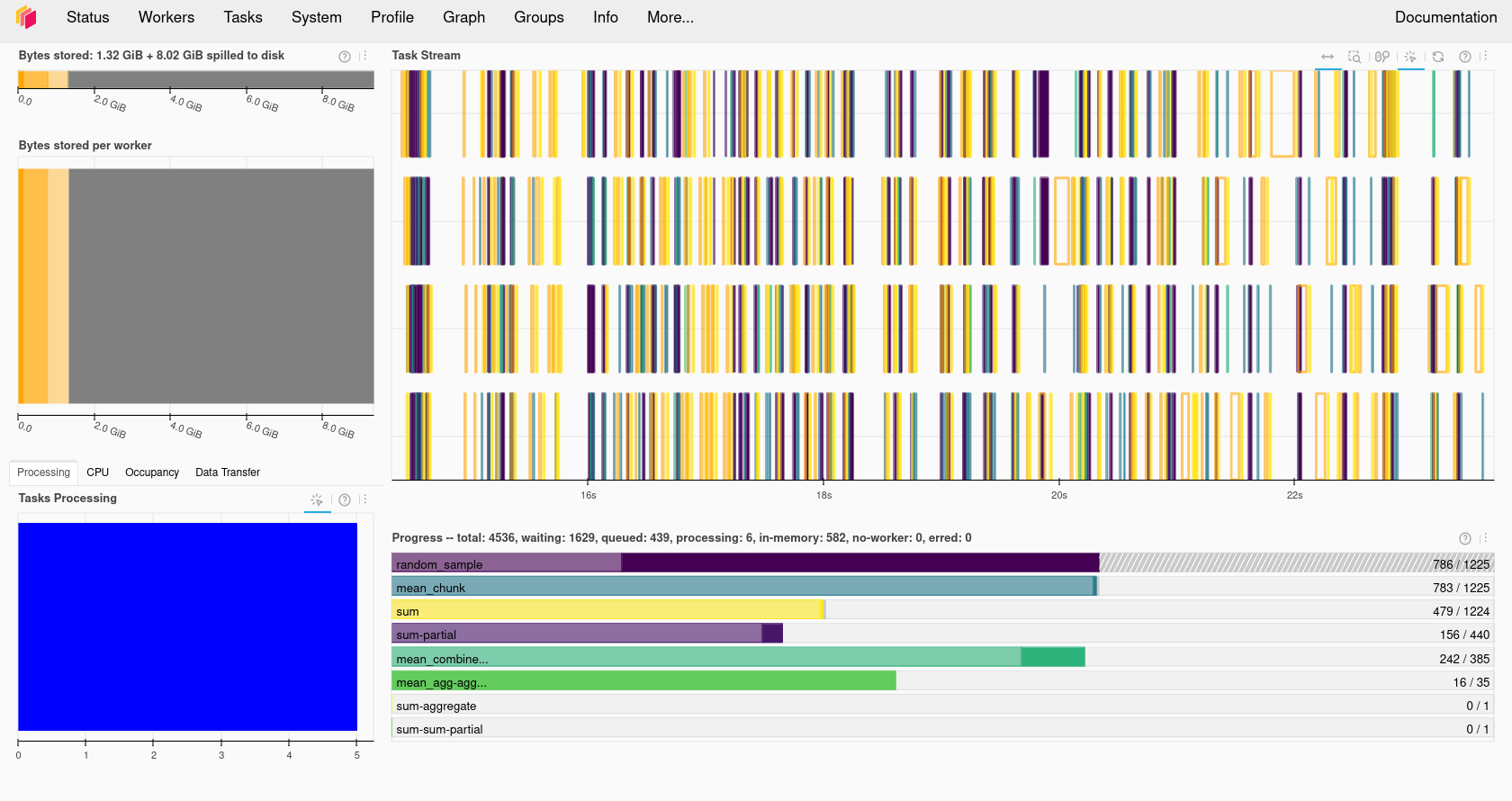Click the mean_chunk progress bar
The width and height of the screenshot is (1512, 801).
[745, 587]
